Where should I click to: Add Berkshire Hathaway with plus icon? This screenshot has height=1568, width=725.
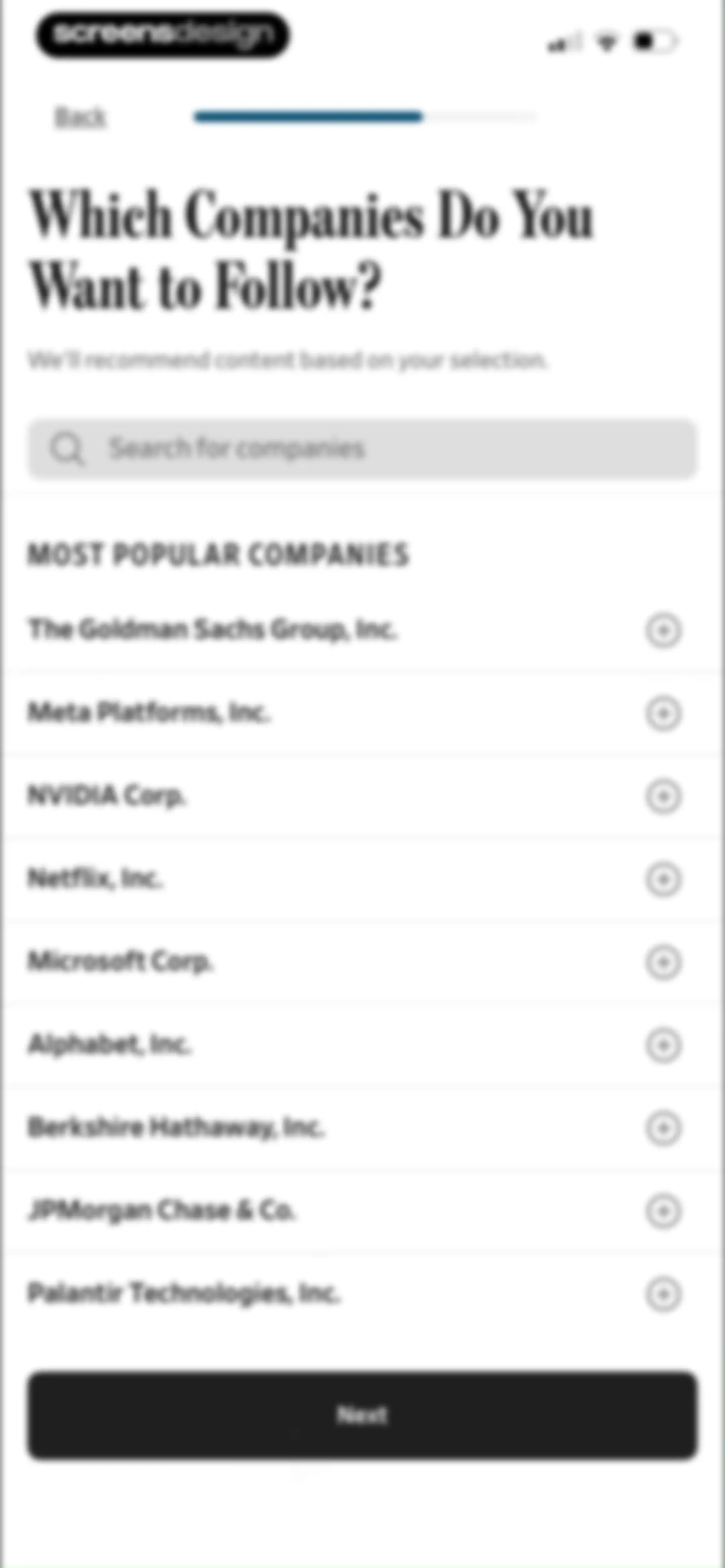click(x=663, y=1128)
